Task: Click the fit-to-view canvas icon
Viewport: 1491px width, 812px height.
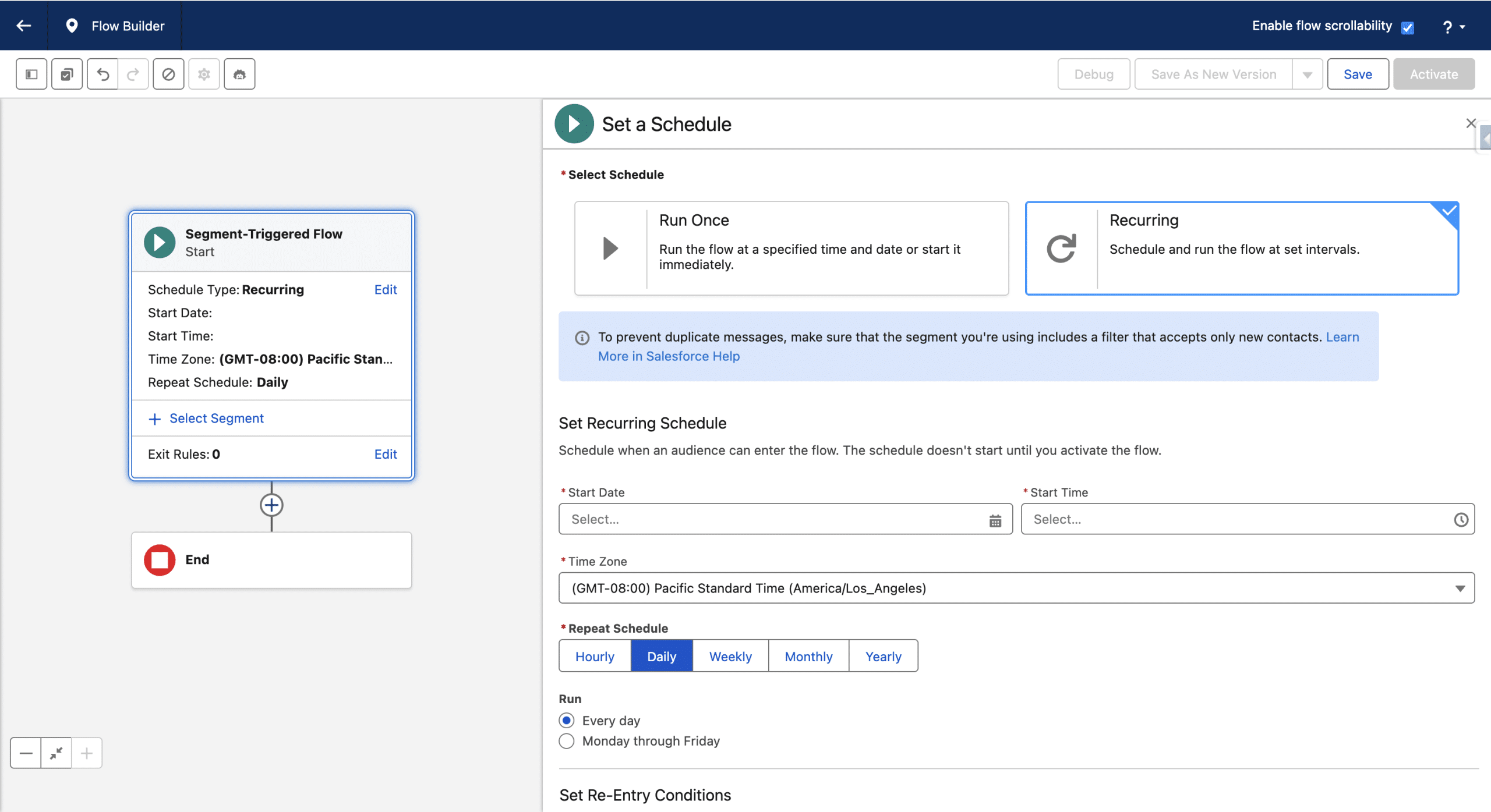Action: point(56,753)
